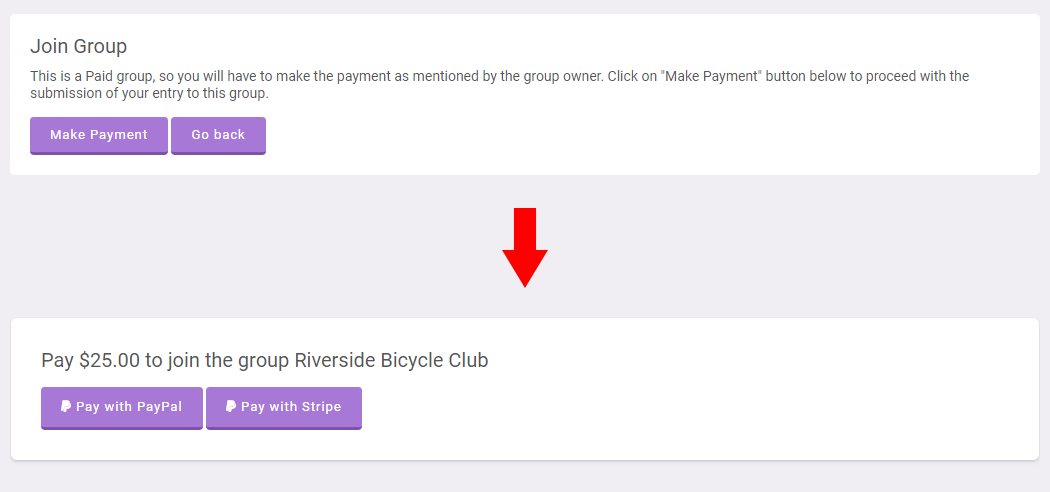
Task: Click the red downward arrow graphic
Action: [525, 248]
